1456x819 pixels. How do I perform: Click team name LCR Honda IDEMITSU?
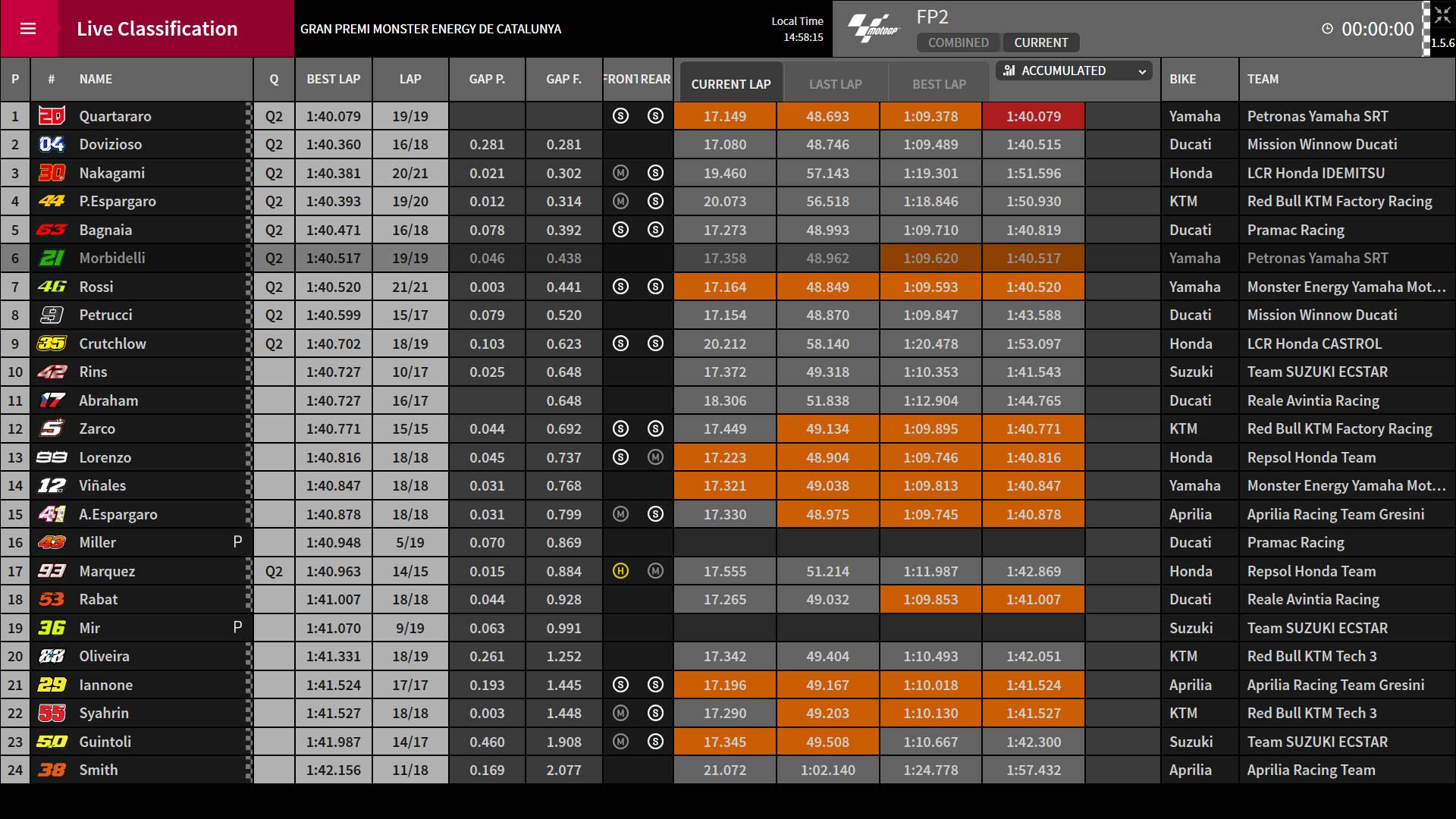(1316, 173)
